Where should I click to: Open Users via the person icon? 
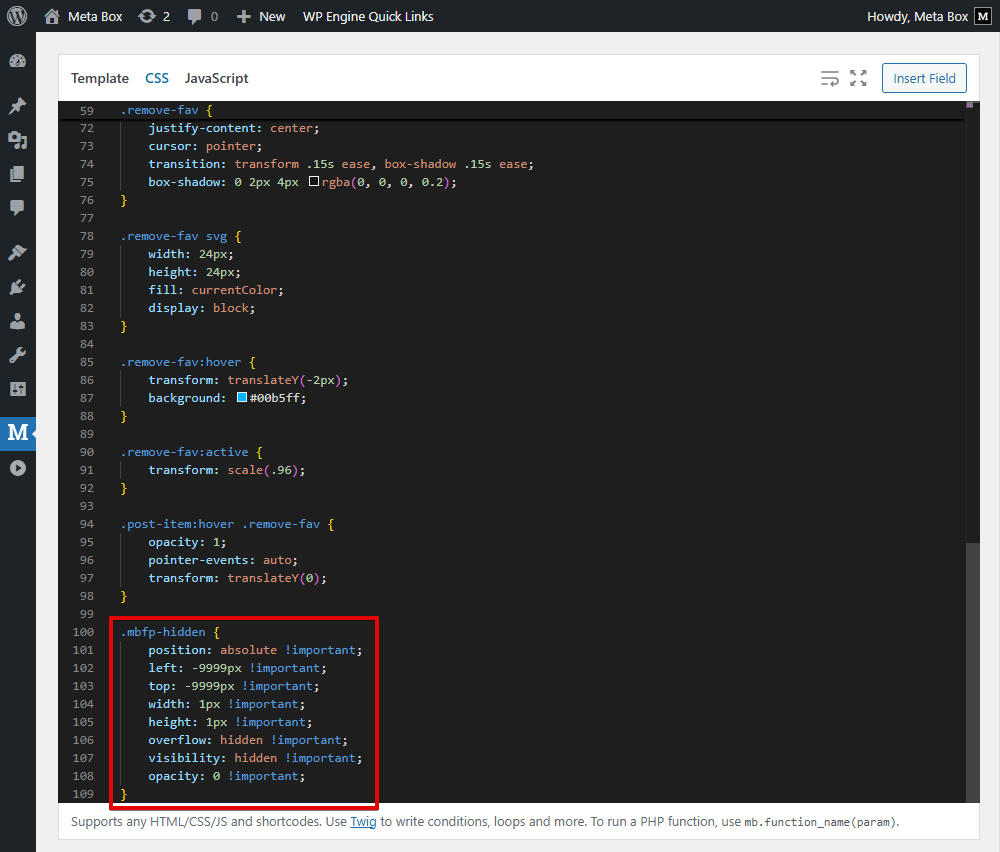coord(17,320)
